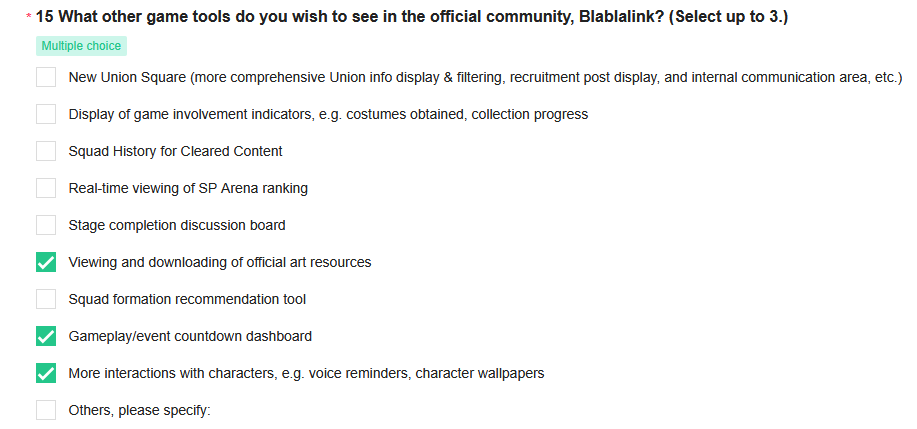Click the 'Squad formation recommendation tool' label
Image resolution: width=917 pixels, height=429 pixels.
[x=187, y=299]
